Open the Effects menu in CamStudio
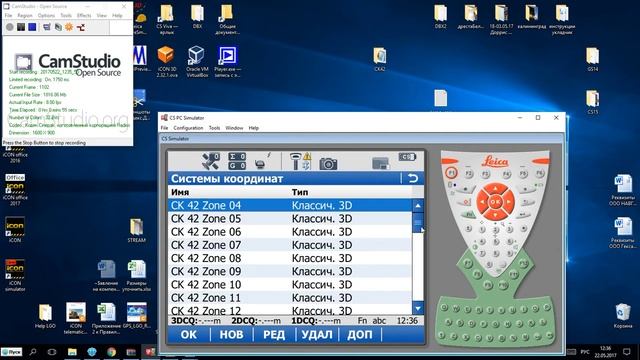640x360 pixels. (84, 16)
